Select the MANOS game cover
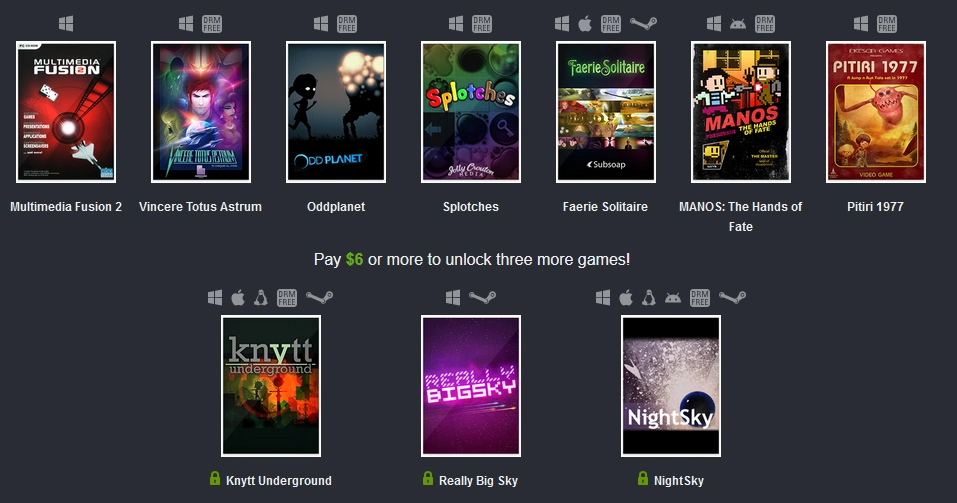The width and height of the screenshot is (957, 503). tap(740, 112)
